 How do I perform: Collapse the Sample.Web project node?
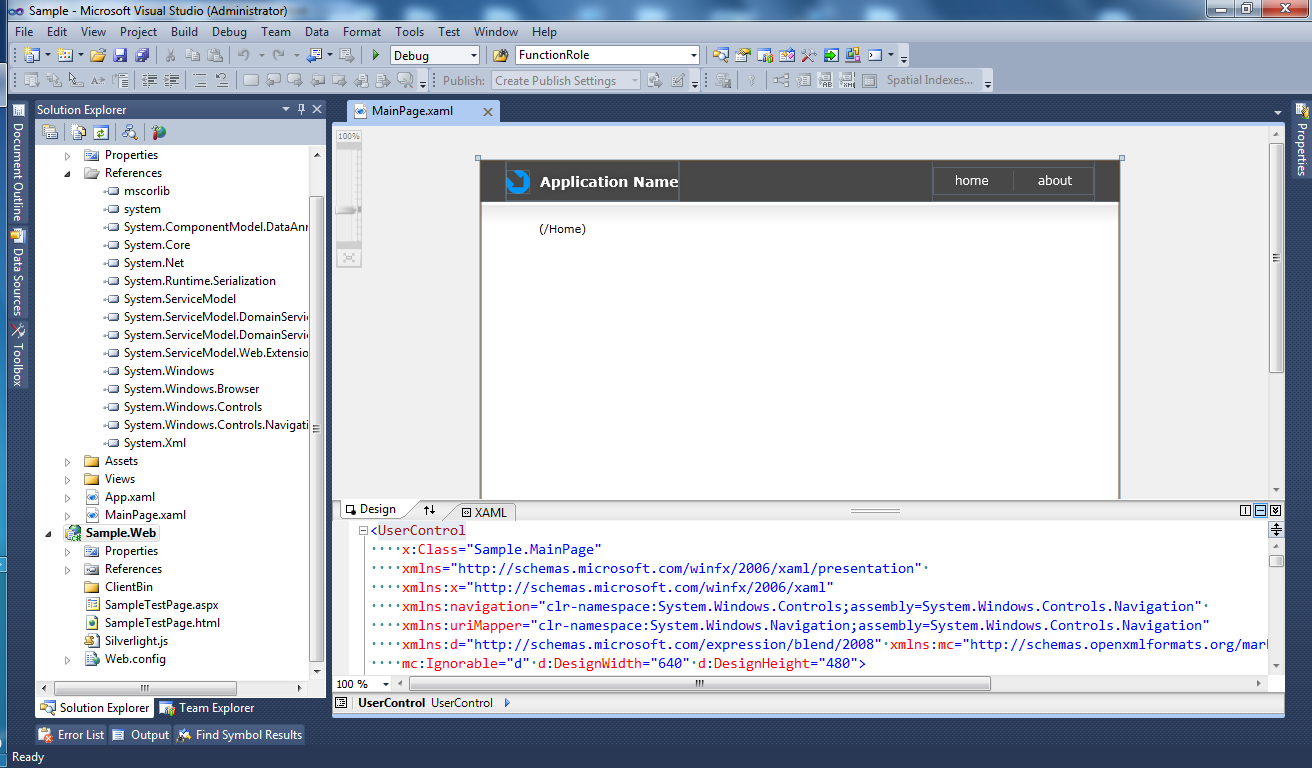click(49, 533)
